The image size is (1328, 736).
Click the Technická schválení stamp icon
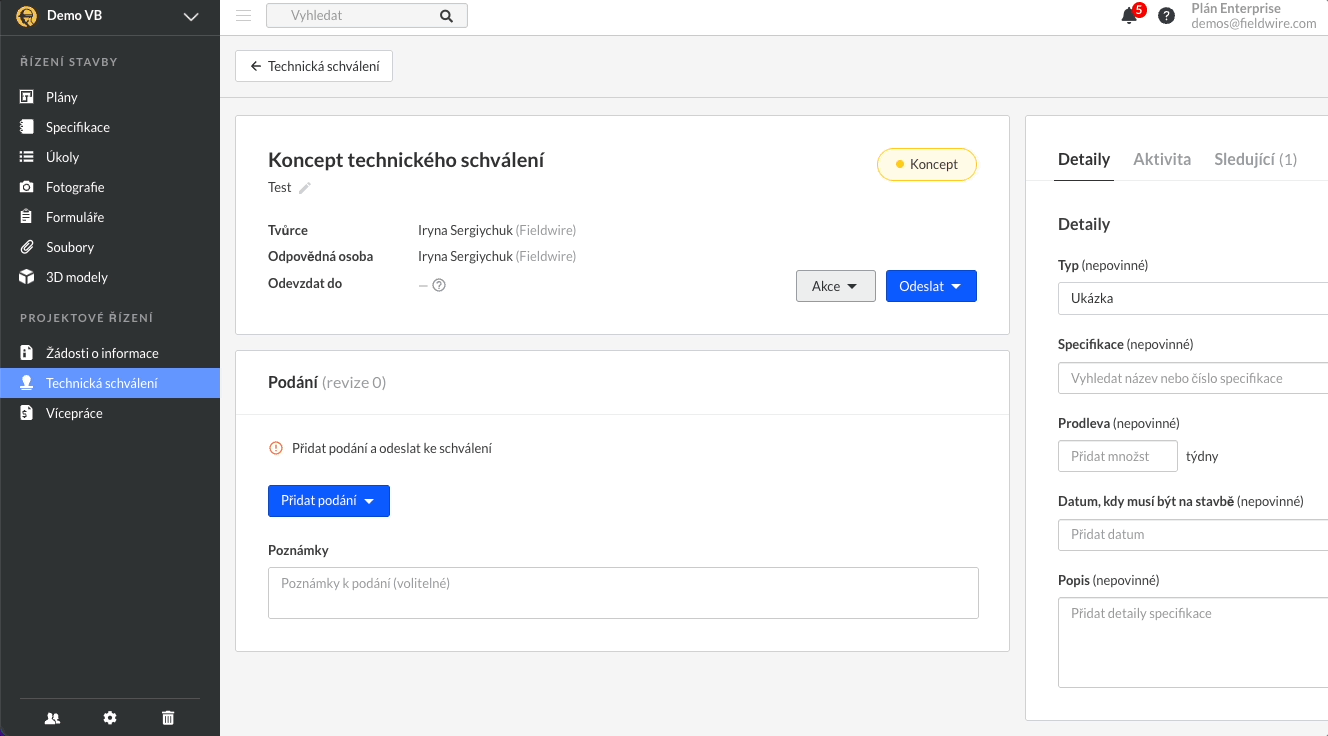click(27, 383)
